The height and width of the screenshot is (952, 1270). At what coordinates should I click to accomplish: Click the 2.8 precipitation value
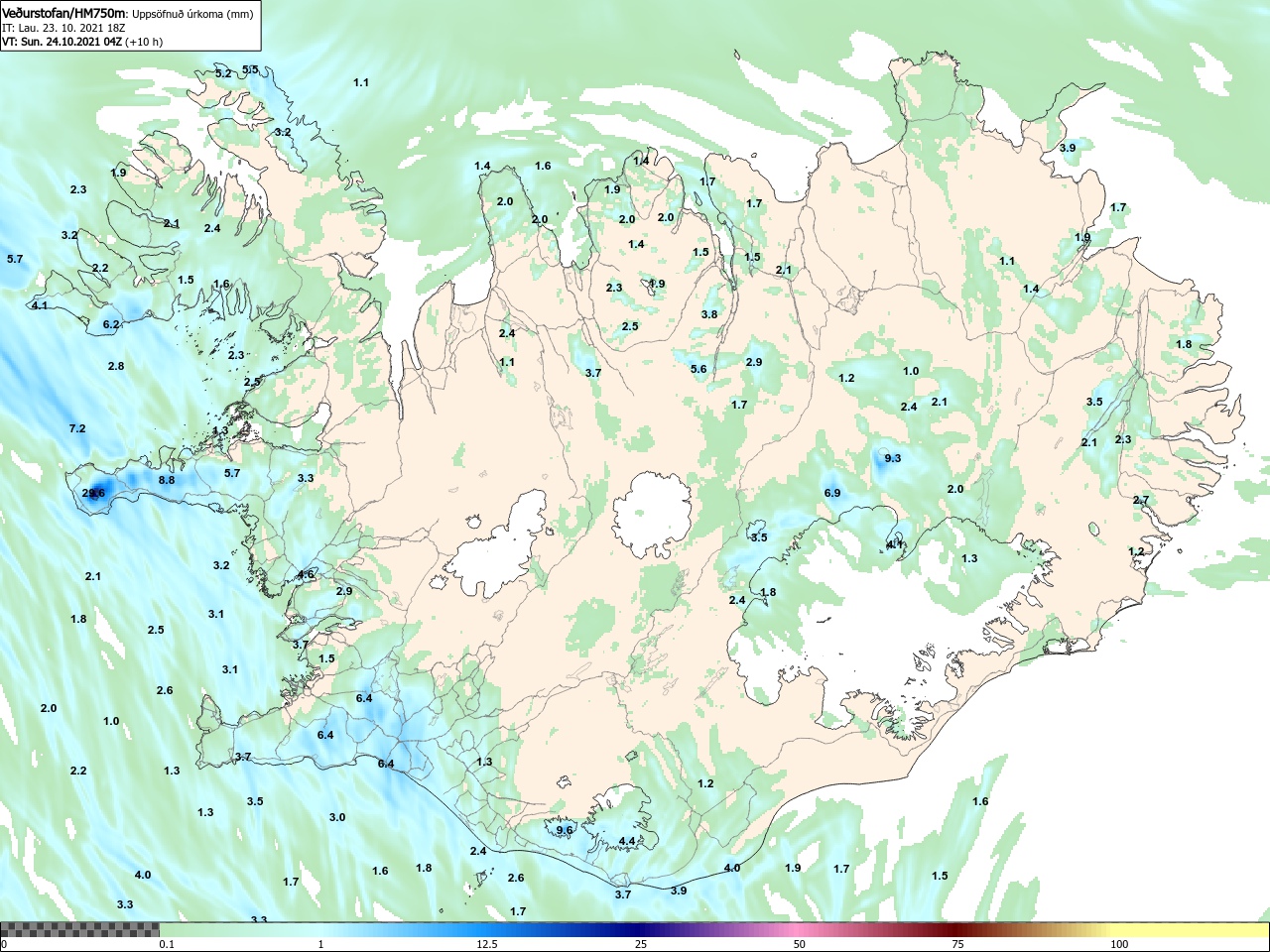(x=116, y=366)
